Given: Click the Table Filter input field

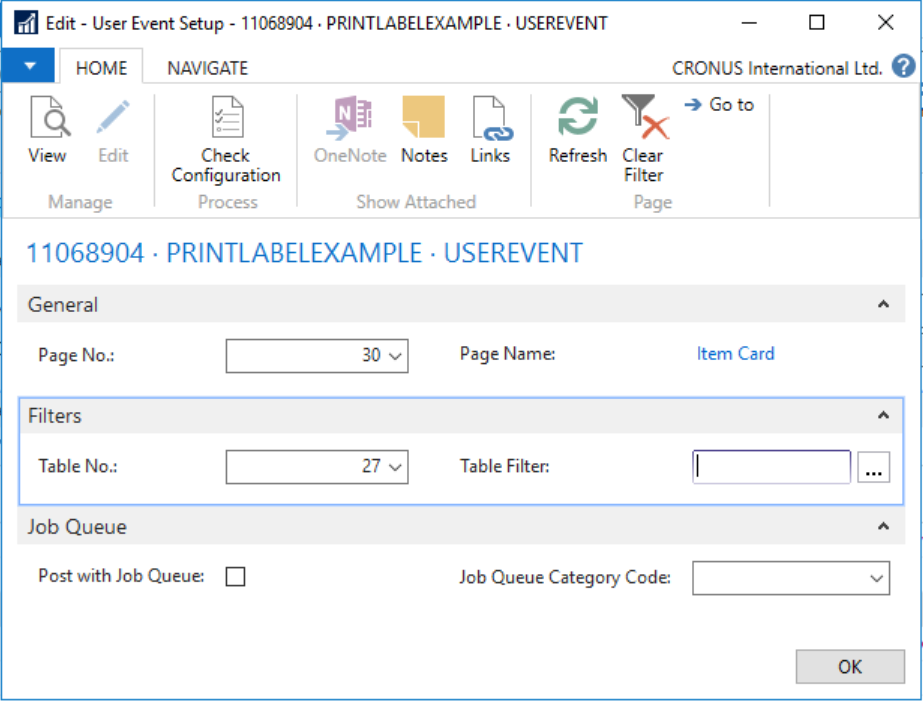Looking at the screenshot, I should (x=772, y=467).
